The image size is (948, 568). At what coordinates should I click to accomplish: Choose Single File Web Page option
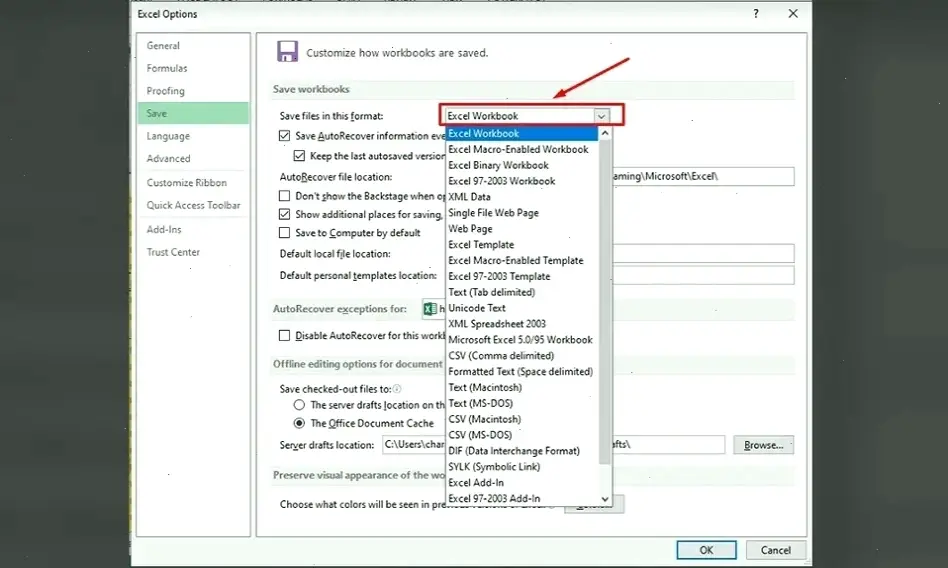[x=522, y=212]
